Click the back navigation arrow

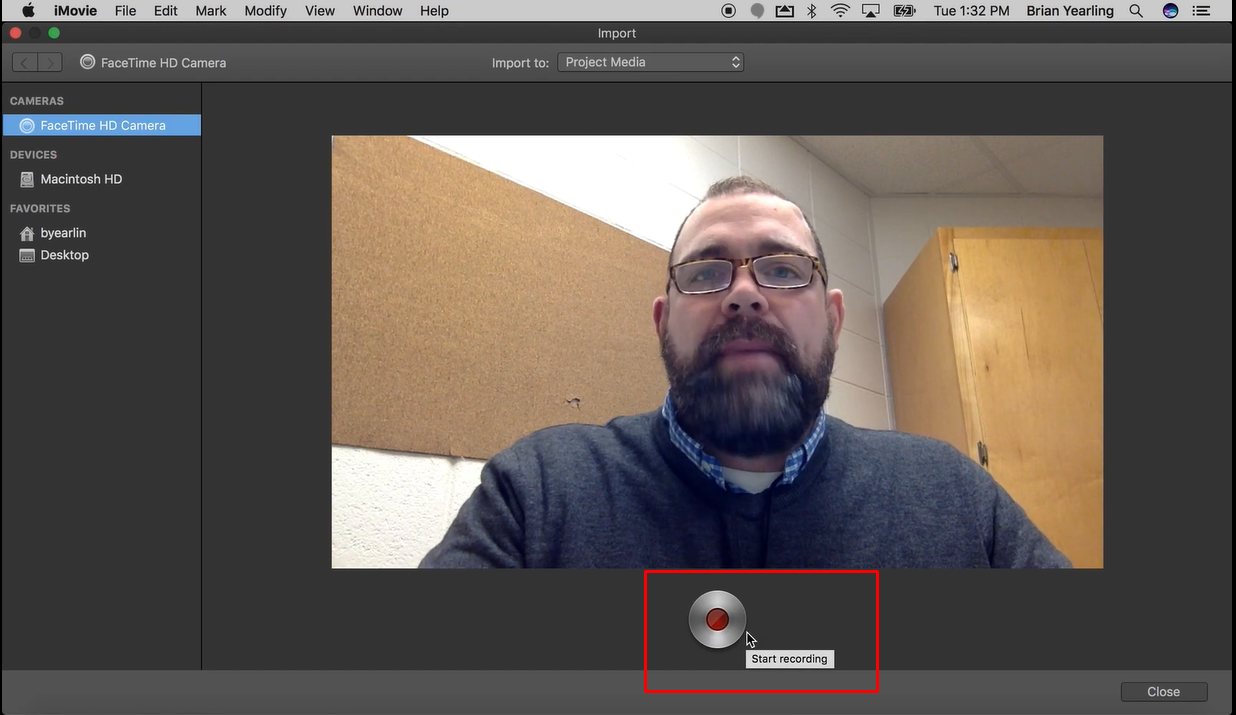point(23,61)
